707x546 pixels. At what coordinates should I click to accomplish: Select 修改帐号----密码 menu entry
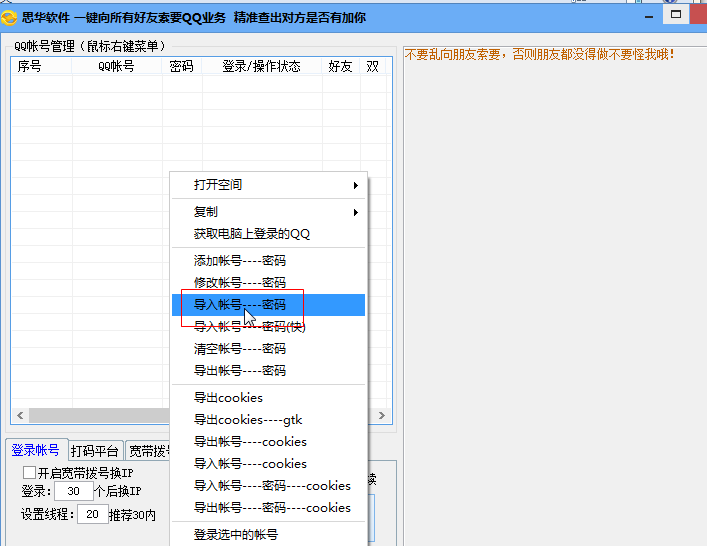coord(268,283)
